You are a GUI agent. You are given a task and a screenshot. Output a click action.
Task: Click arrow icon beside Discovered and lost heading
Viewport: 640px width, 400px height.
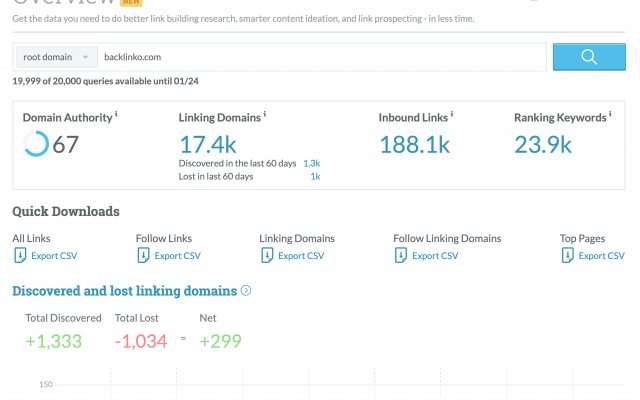246,291
